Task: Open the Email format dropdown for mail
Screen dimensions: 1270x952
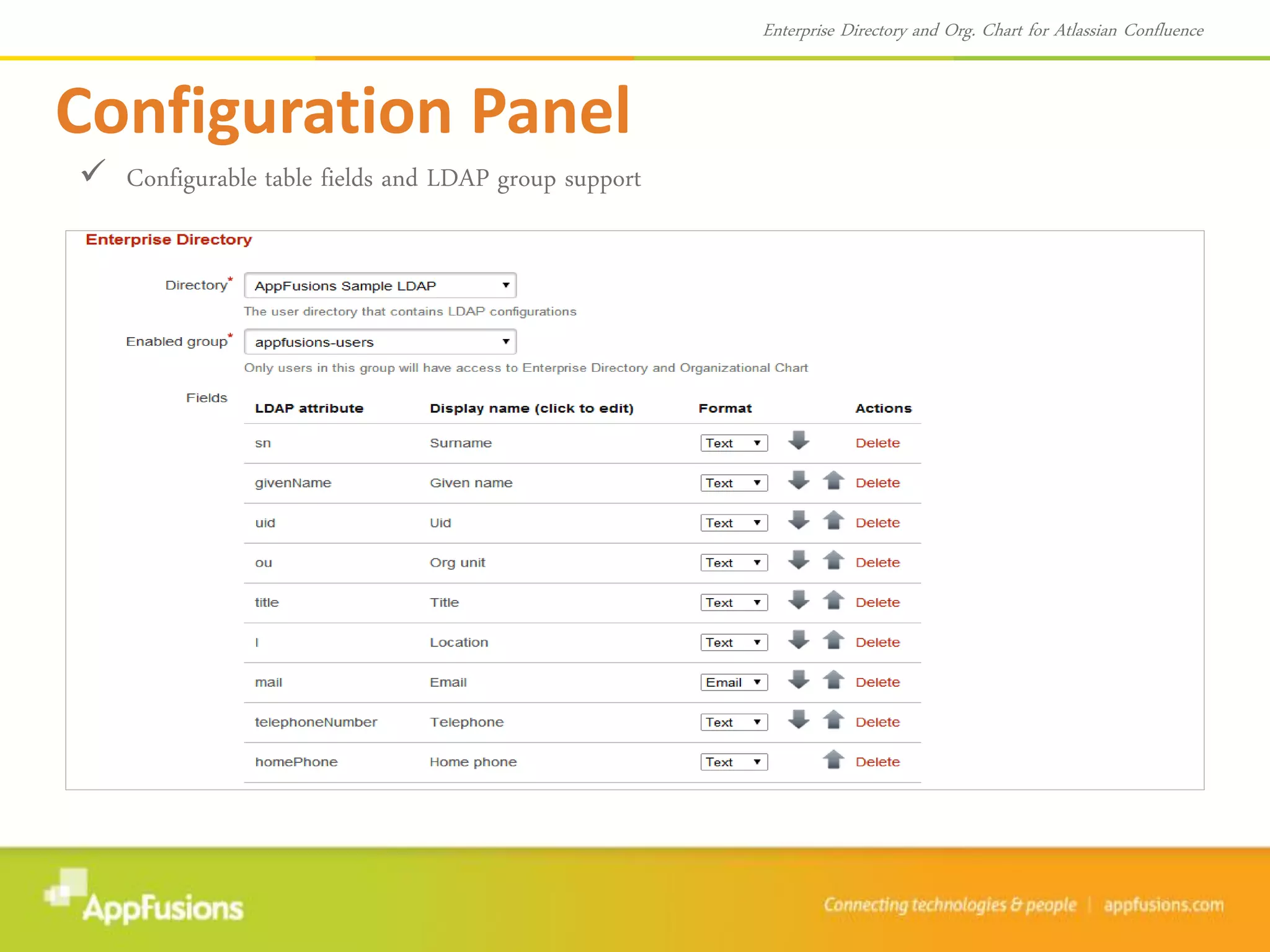Action: point(734,682)
